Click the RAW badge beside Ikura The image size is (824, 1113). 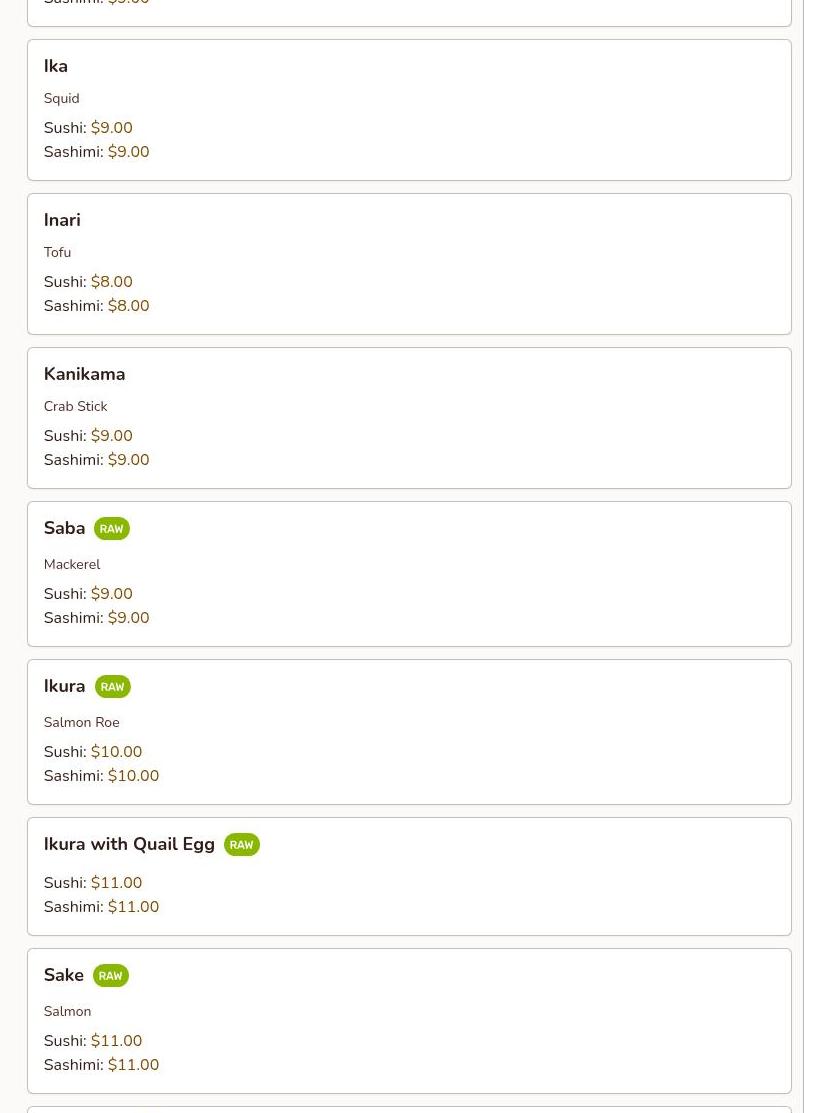click(112, 687)
